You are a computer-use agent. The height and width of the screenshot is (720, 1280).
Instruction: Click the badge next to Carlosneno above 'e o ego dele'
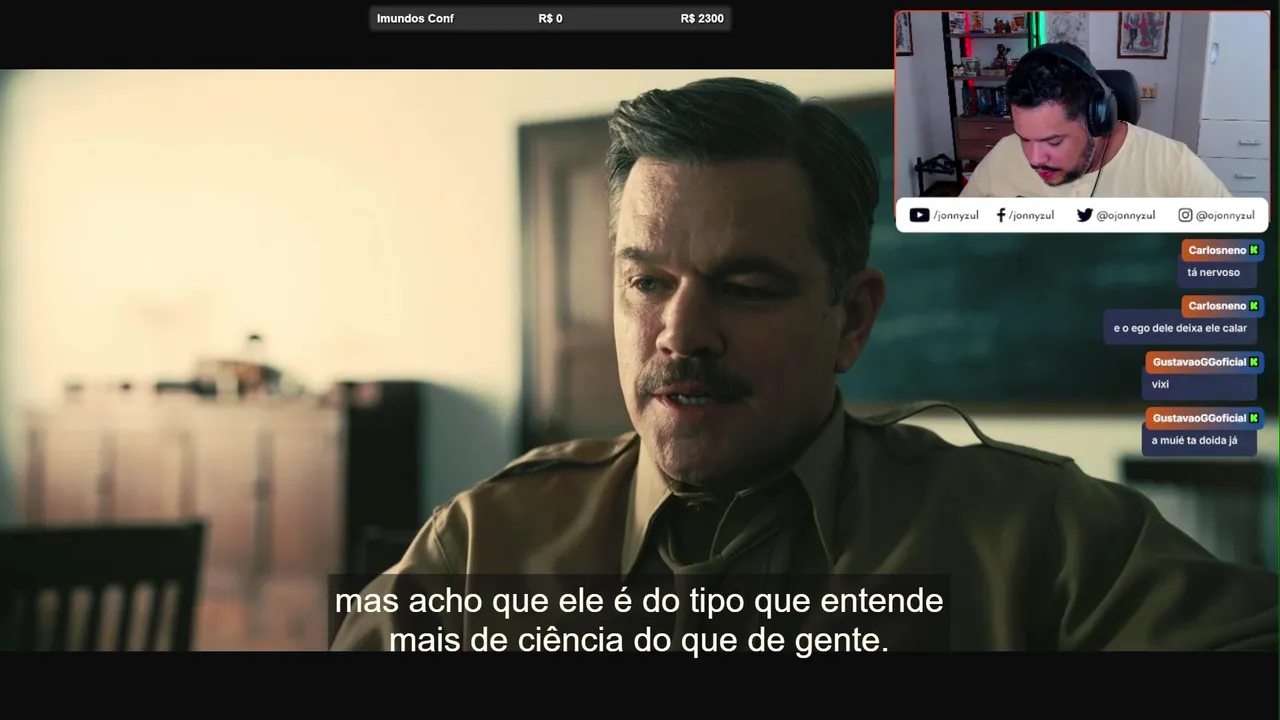(x=1254, y=306)
